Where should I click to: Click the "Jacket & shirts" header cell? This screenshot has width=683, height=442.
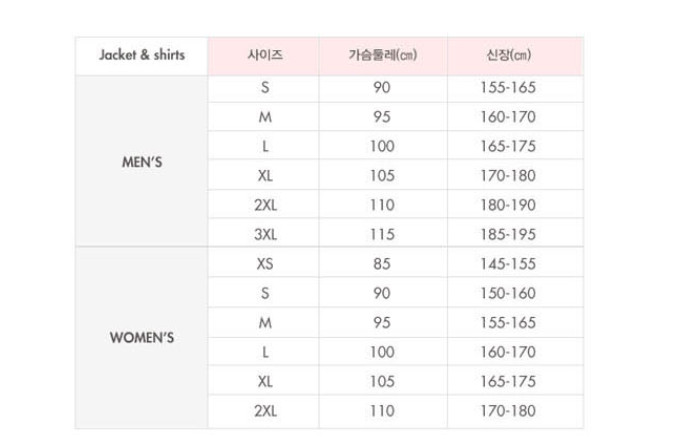click(141, 55)
